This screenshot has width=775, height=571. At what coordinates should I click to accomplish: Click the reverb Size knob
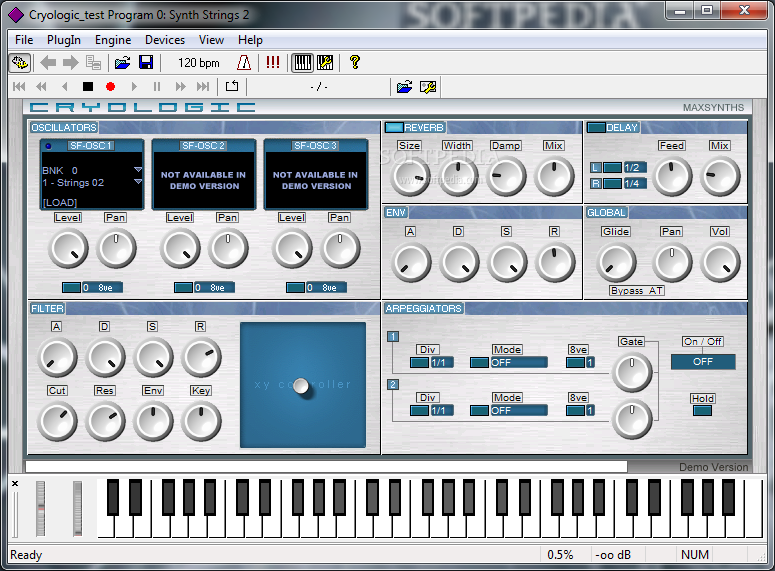coord(410,176)
